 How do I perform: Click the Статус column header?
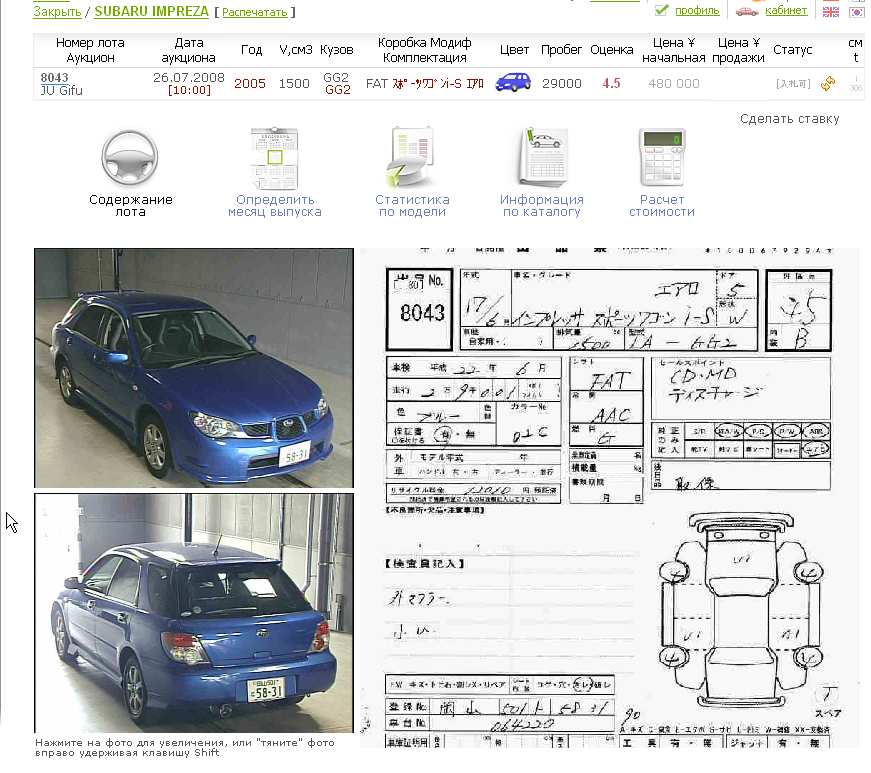tap(793, 50)
